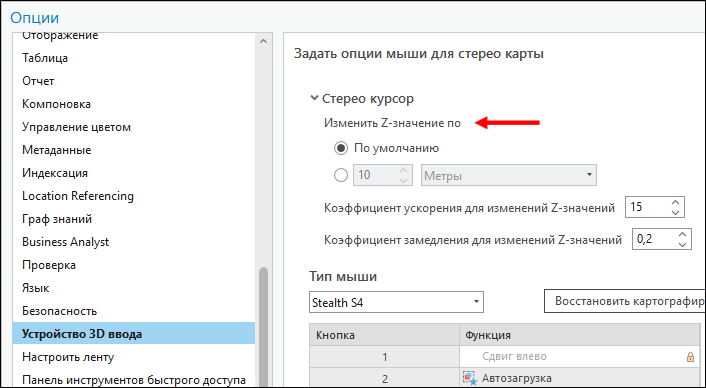Open Безопасность settings
Image resolution: width=706 pixels, height=388 pixels.
click(x=59, y=311)
